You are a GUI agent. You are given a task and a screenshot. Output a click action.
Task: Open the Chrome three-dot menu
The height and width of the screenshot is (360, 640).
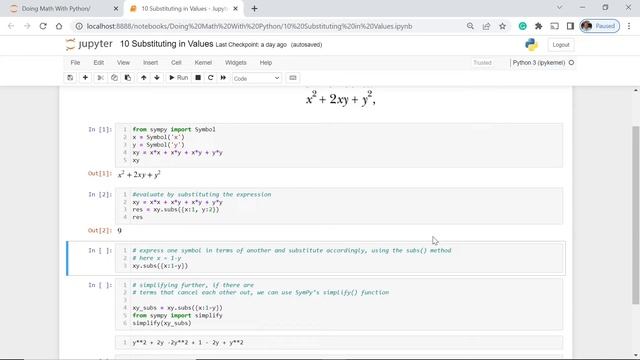pyautogui.click(x=629, y=26)
